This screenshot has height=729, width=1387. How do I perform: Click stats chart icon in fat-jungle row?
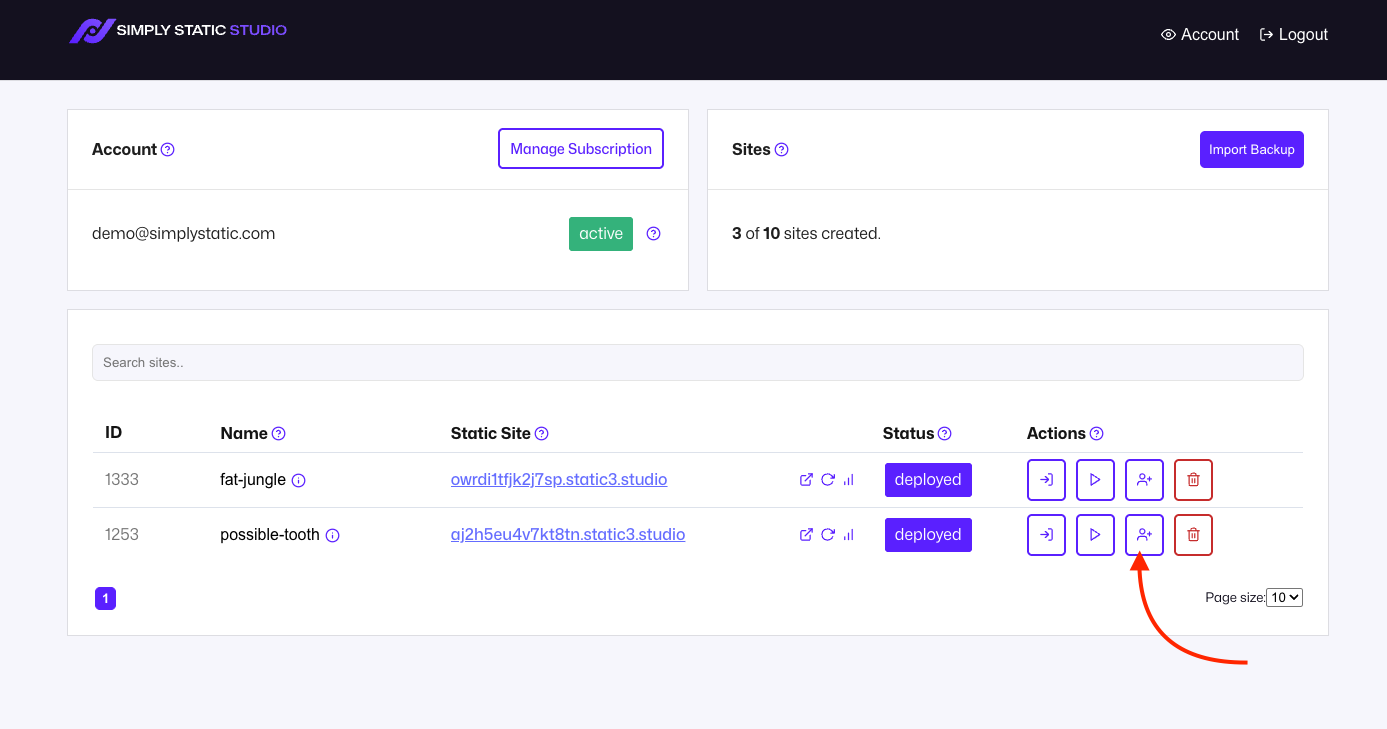(849, 480)
